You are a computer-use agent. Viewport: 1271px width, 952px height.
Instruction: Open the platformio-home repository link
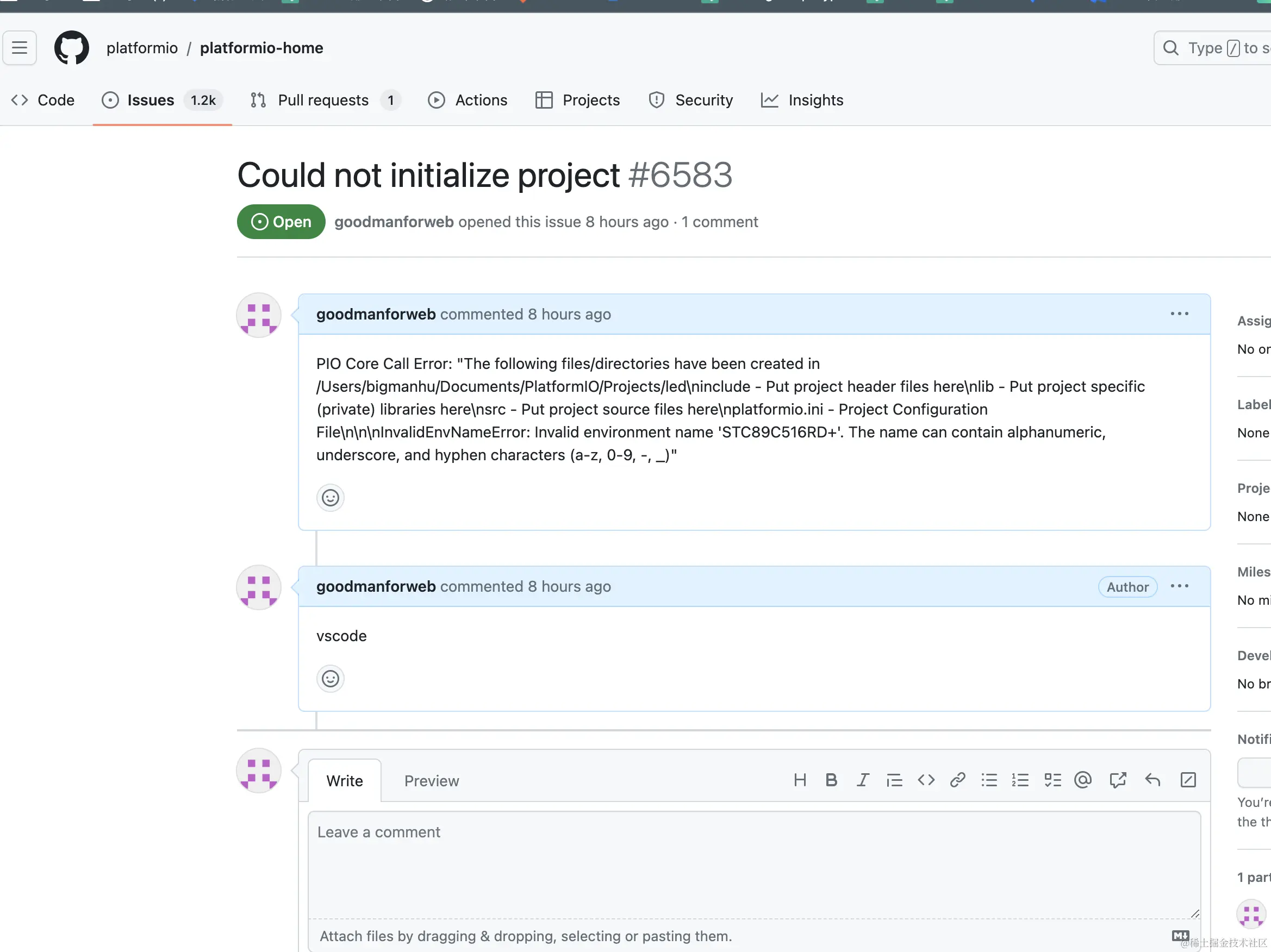point(261,48)
